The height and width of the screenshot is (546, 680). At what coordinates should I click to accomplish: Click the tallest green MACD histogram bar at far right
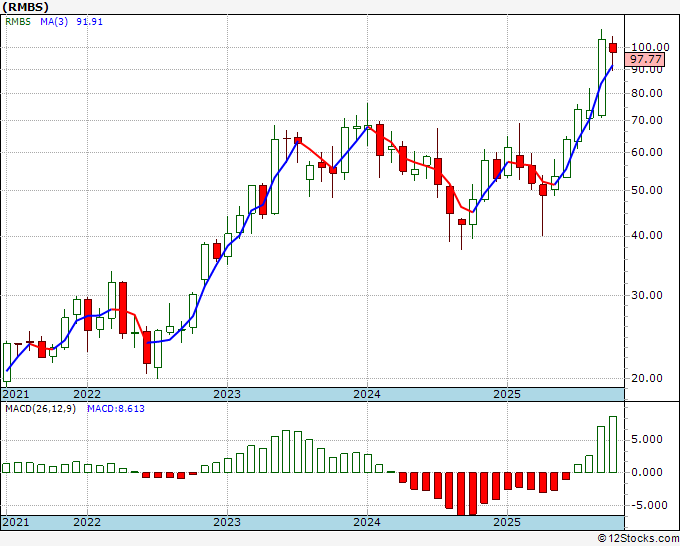[x=613, y=445]
